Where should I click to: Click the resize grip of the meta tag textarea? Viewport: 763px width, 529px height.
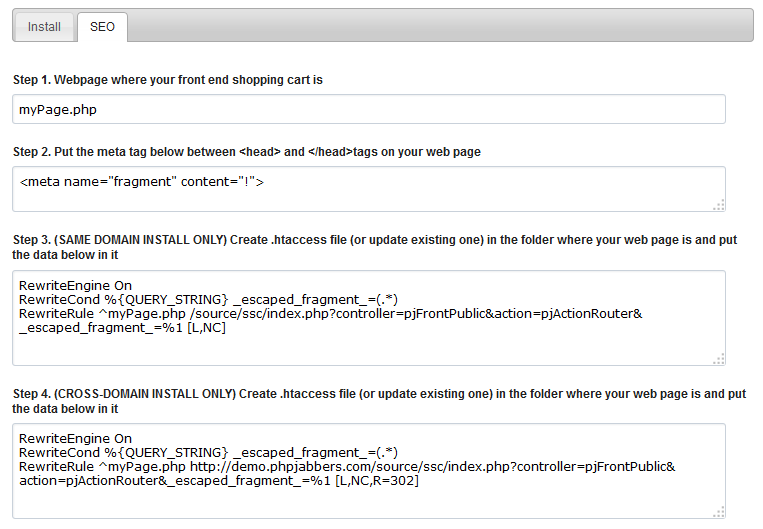[x=719, y=205]
